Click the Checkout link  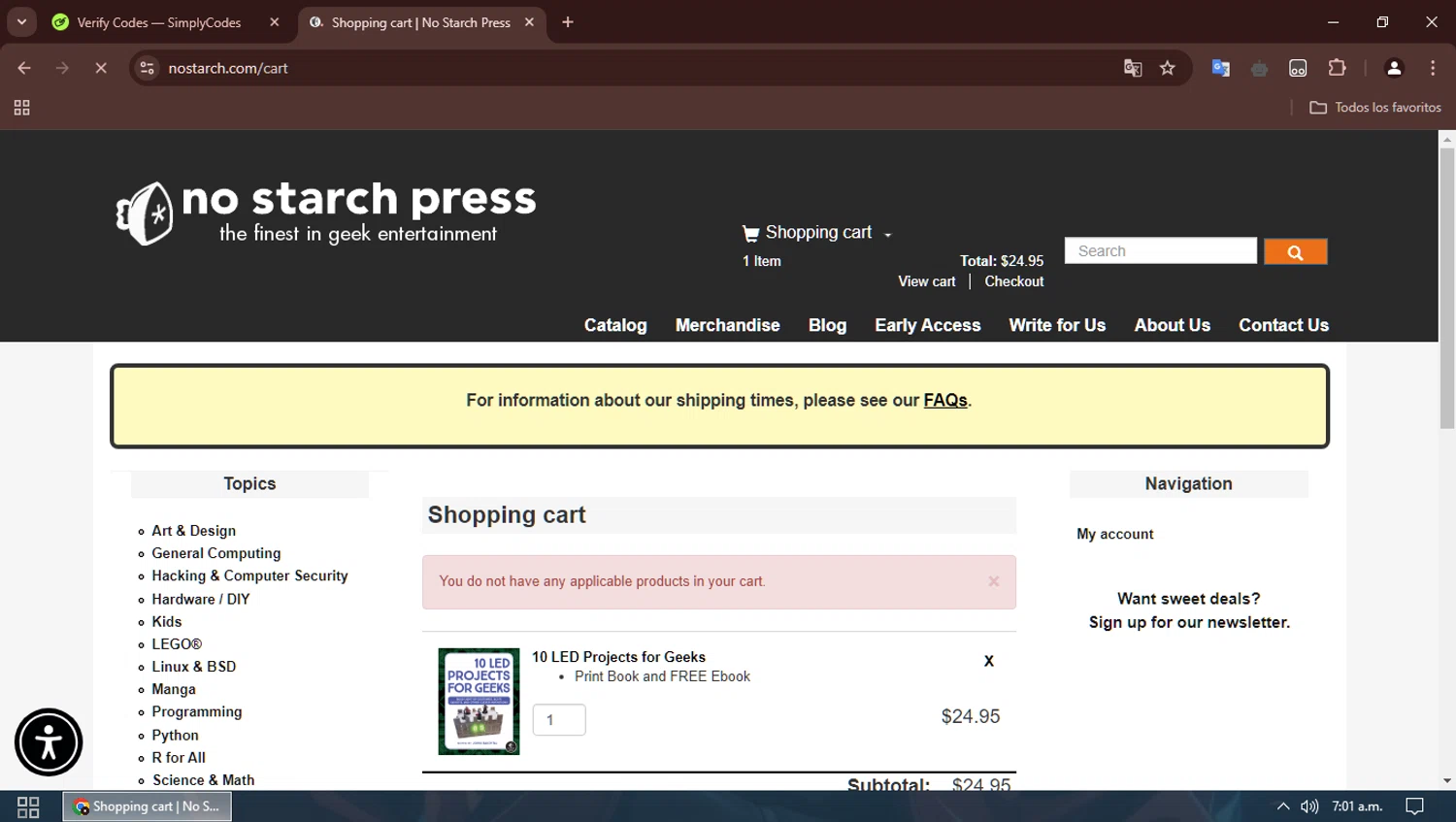click(x=1014, y=281)
